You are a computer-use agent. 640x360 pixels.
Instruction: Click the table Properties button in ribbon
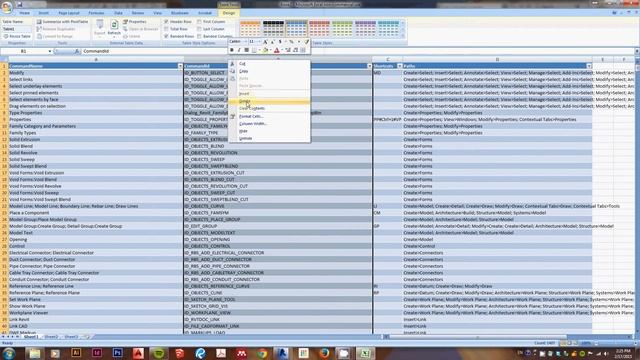pos(135,22)
